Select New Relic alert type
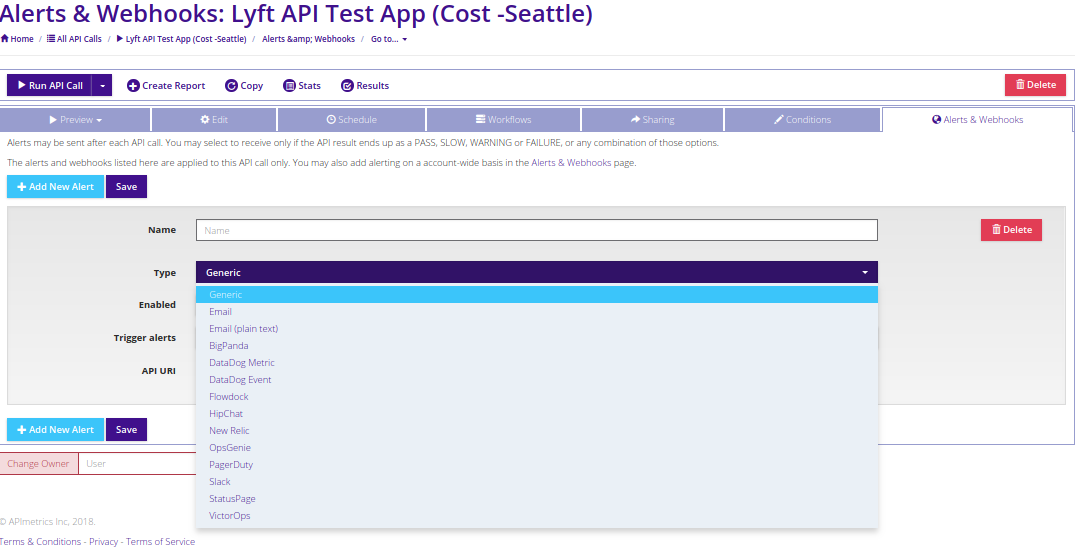 click(x=536, y=431)
